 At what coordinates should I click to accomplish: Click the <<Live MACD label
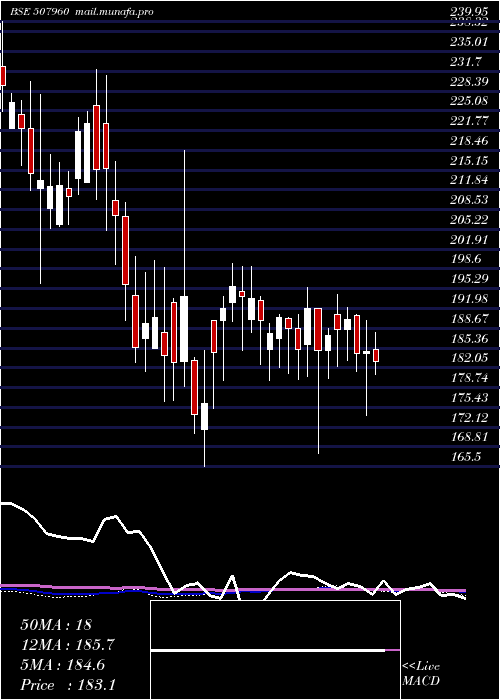coord(421,674)
